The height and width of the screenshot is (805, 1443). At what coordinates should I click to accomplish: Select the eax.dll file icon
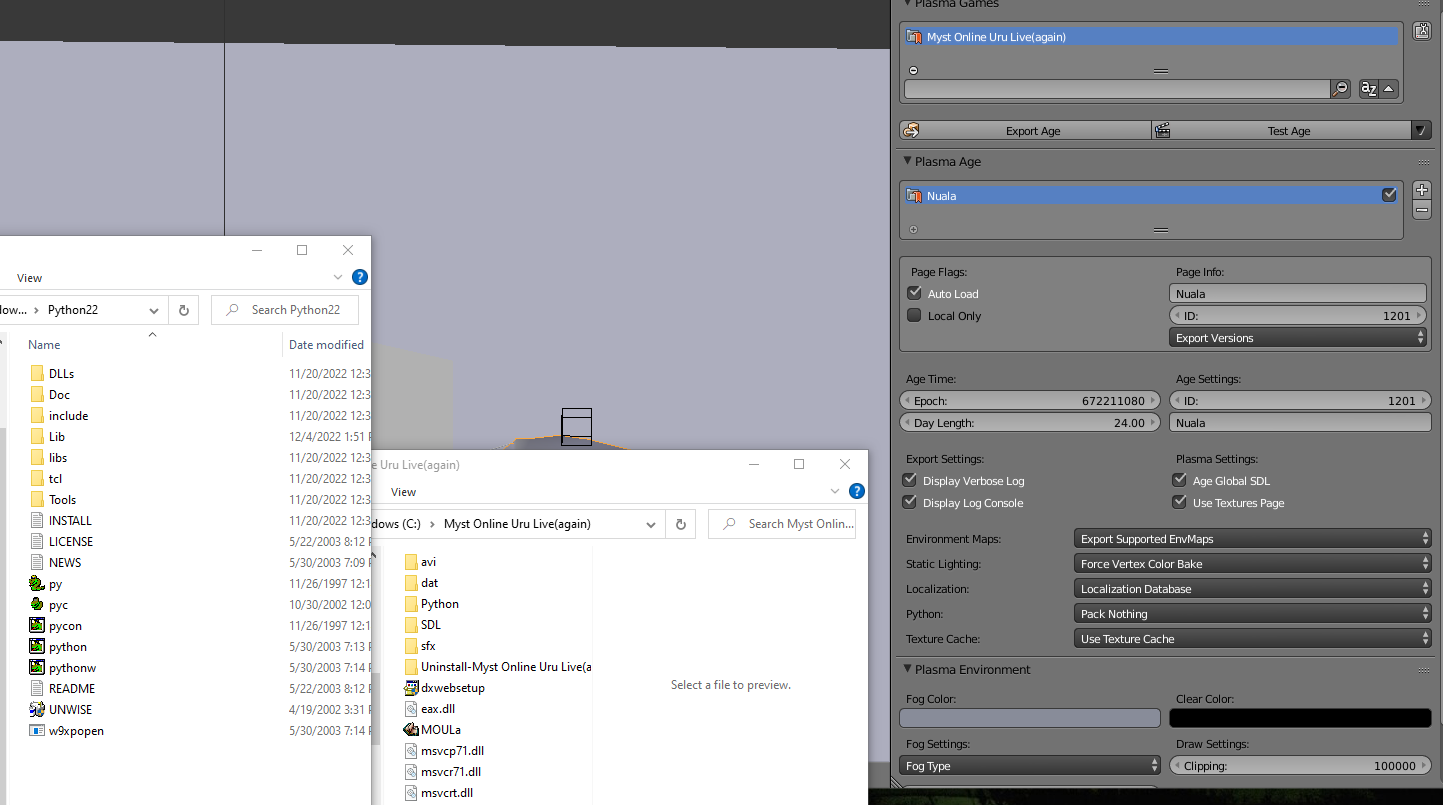coord(411,709)
